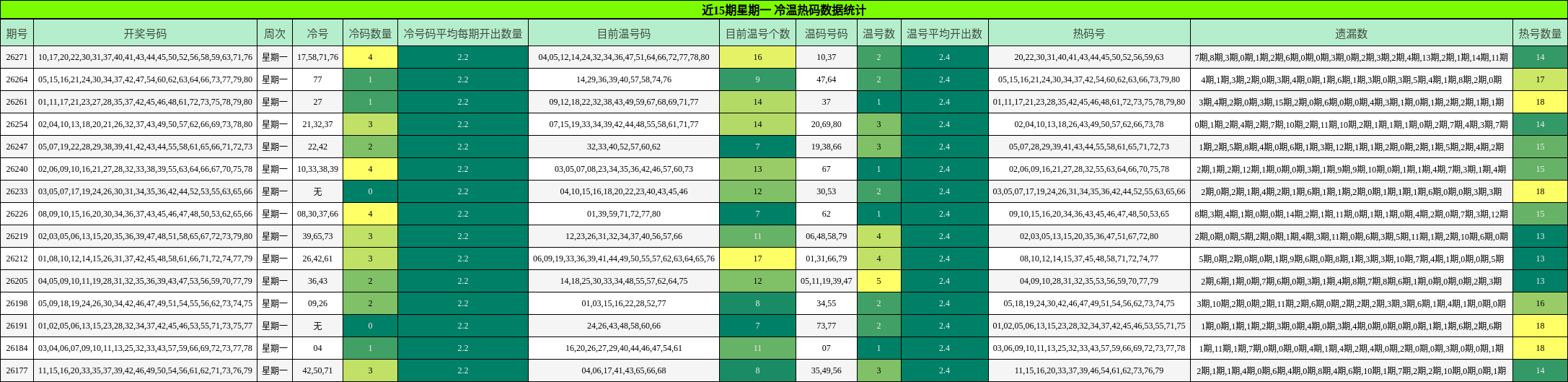Select period number 26205
Viewport: 1568px width, 382px height.
17,281
